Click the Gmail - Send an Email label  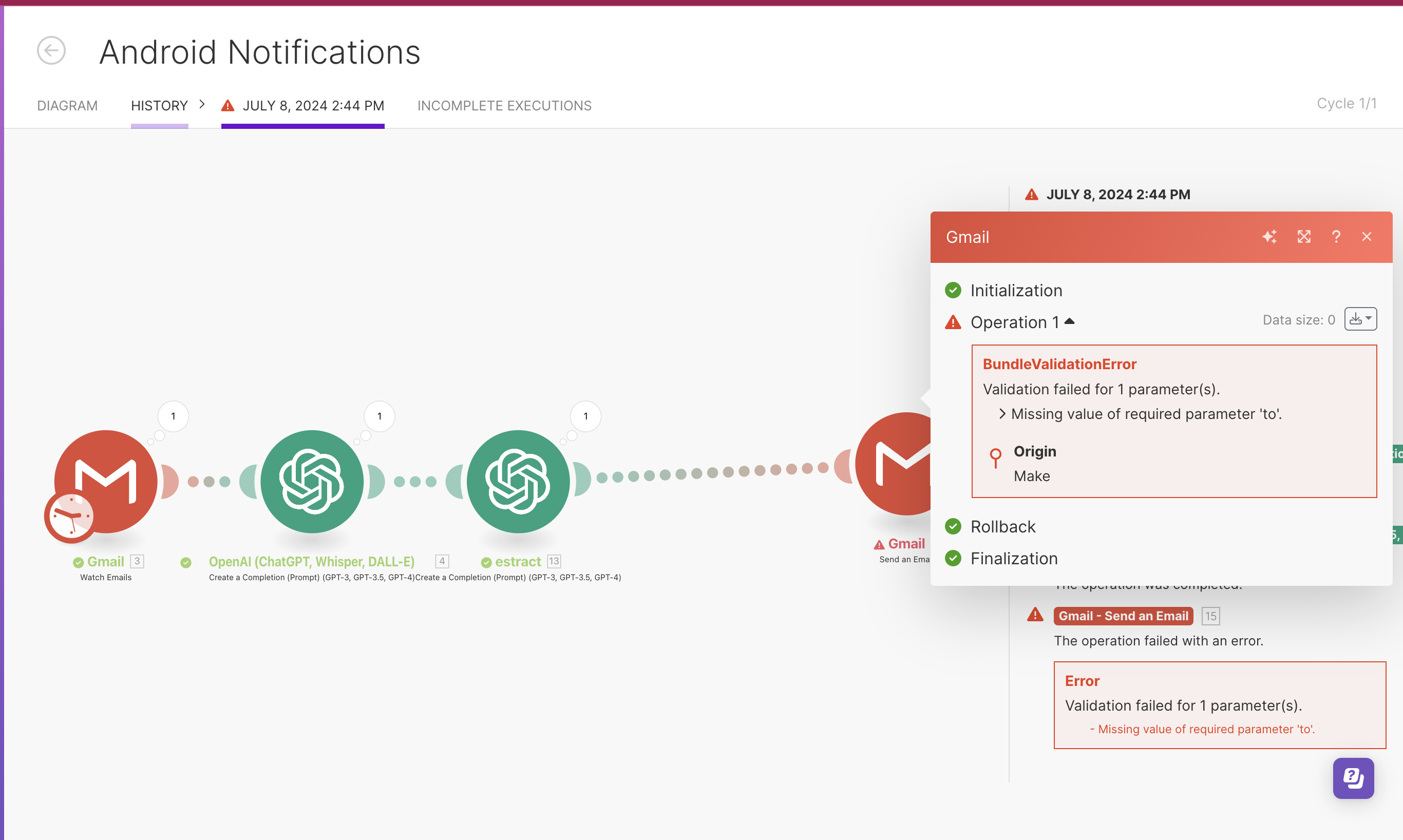[x=1123, y=616]
